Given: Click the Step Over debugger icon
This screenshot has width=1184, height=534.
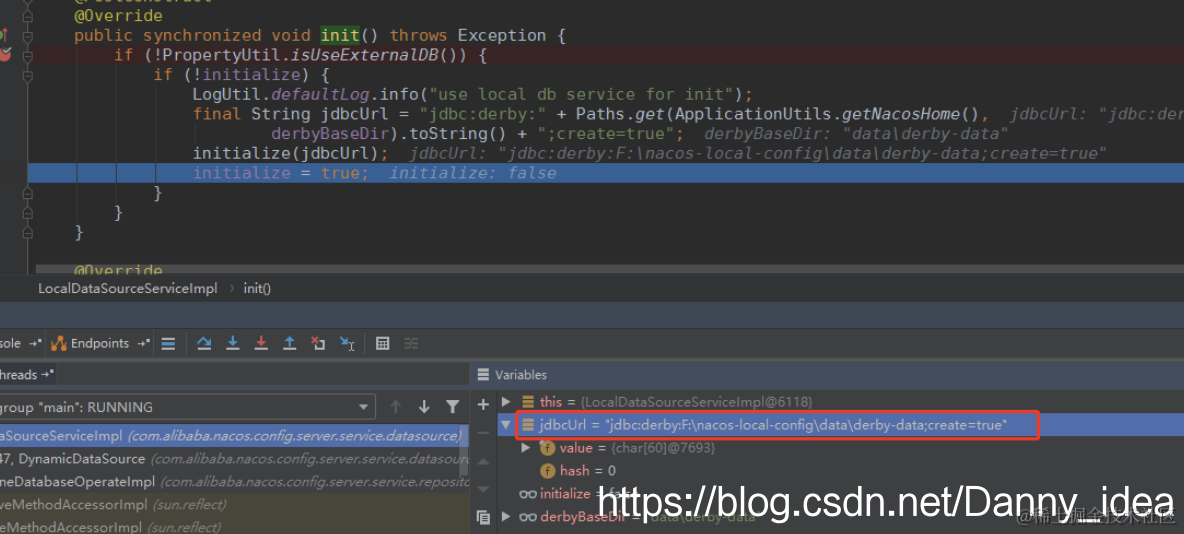Looking at the screenshot, I should (204, 344).
